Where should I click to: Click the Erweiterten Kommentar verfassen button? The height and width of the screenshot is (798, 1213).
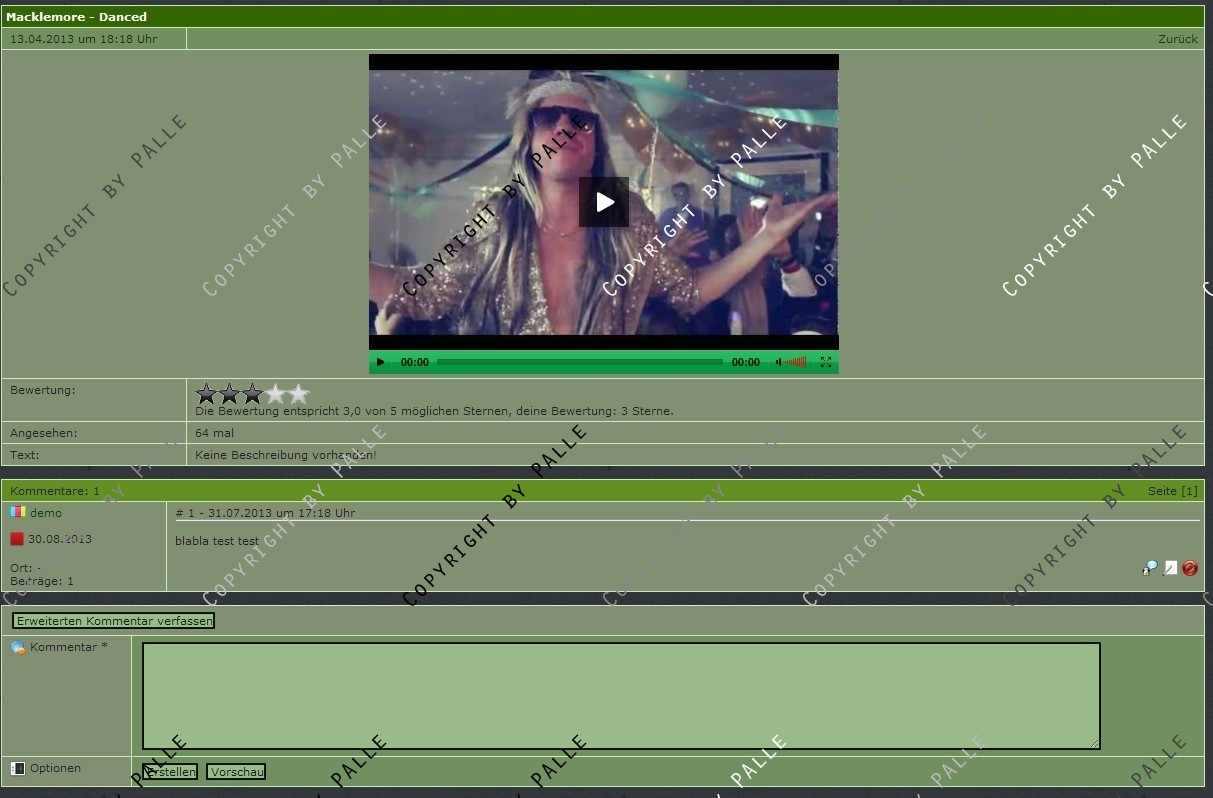[114, 621]
